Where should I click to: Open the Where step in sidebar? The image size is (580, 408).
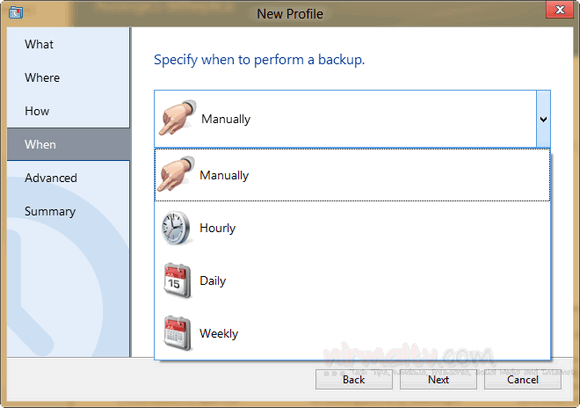pos(42,78)
